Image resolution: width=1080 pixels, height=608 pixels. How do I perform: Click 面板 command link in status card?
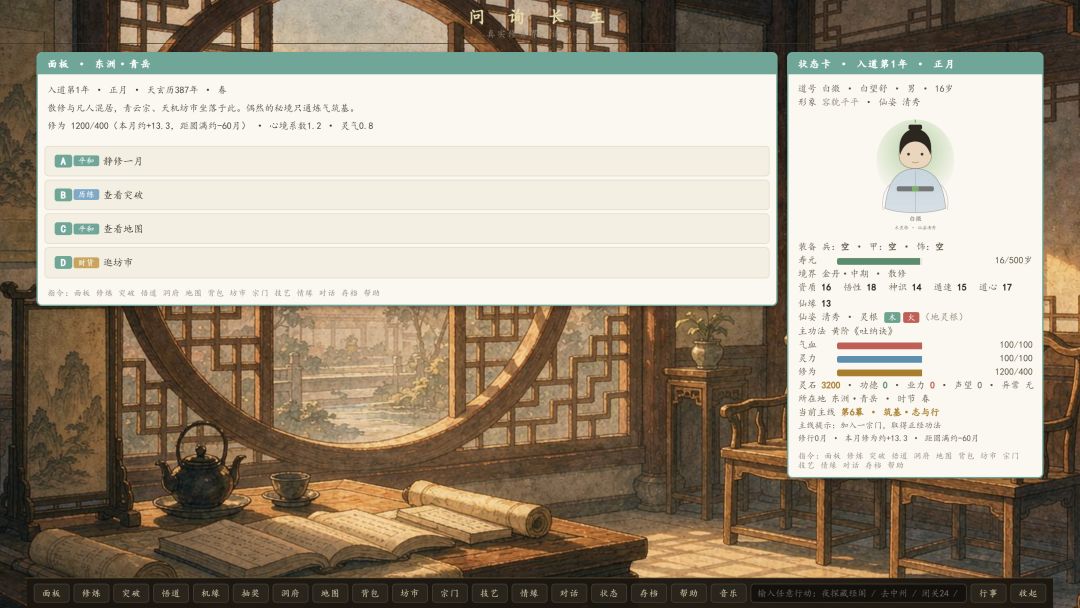[x=833, y=456]
